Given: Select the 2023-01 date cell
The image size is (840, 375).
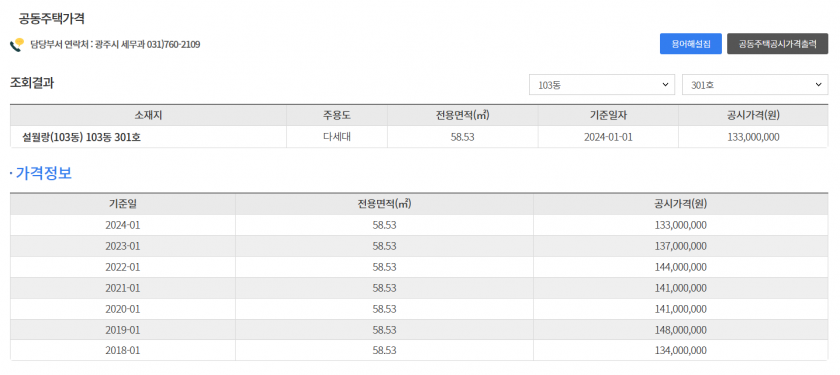Looking at the screenshot, I should (x=123, y=246).
